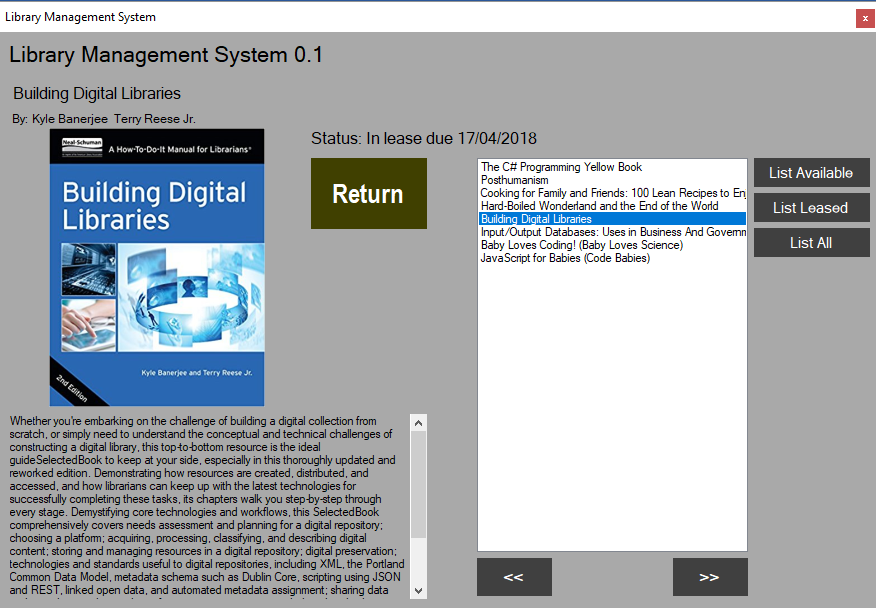The image size is (876, 608).
Task: Click the description scrollbar thumb
Action: point(418,484)
